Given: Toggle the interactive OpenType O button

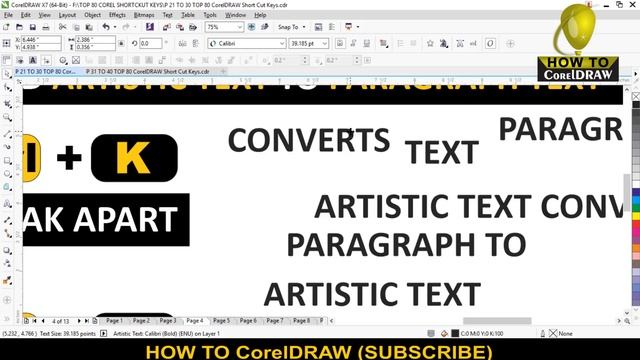Looking at the screenshot, I should (490, 43).
